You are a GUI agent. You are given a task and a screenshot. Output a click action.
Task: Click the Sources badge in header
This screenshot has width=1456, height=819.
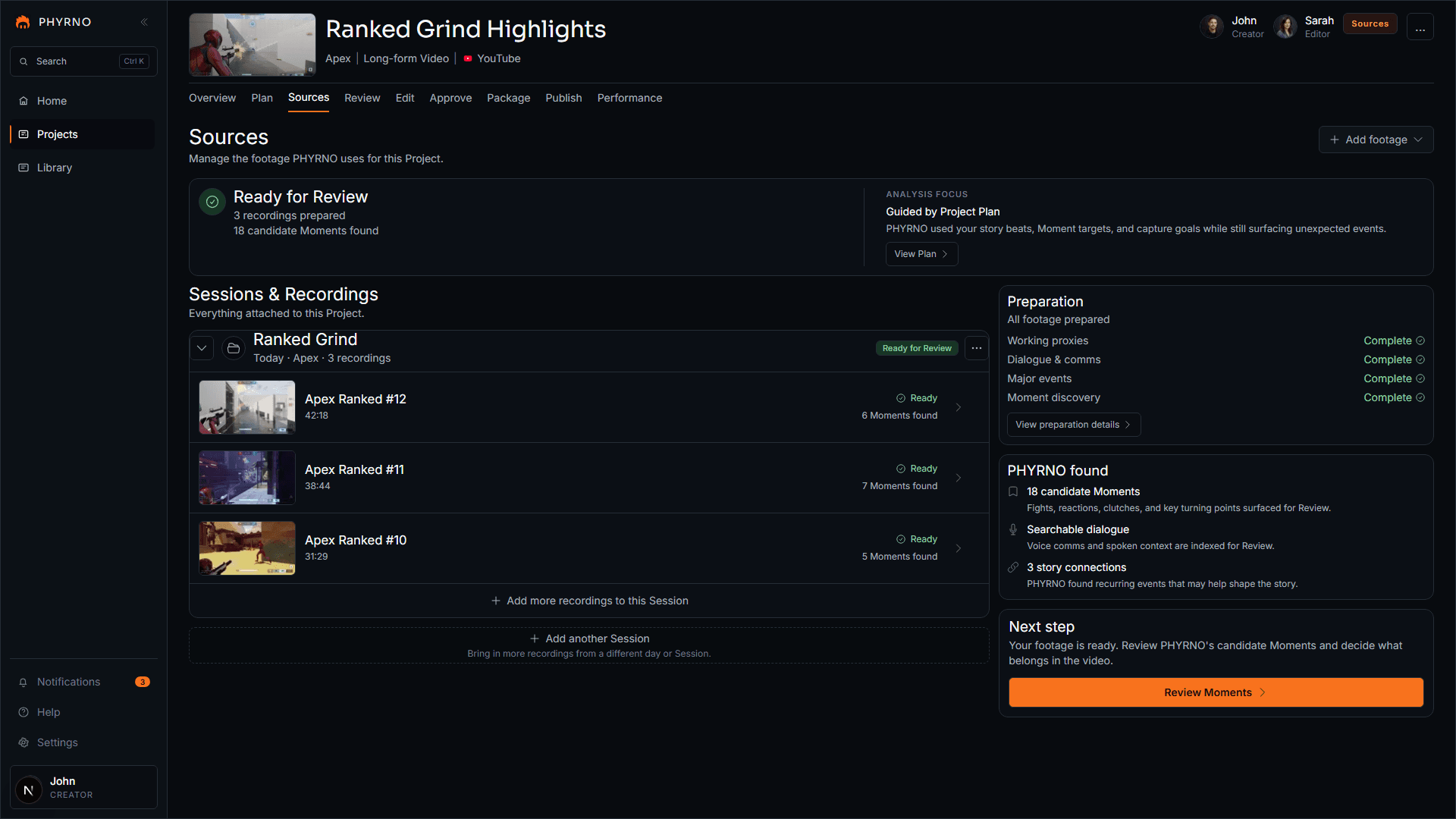(x=1370, y=24)
